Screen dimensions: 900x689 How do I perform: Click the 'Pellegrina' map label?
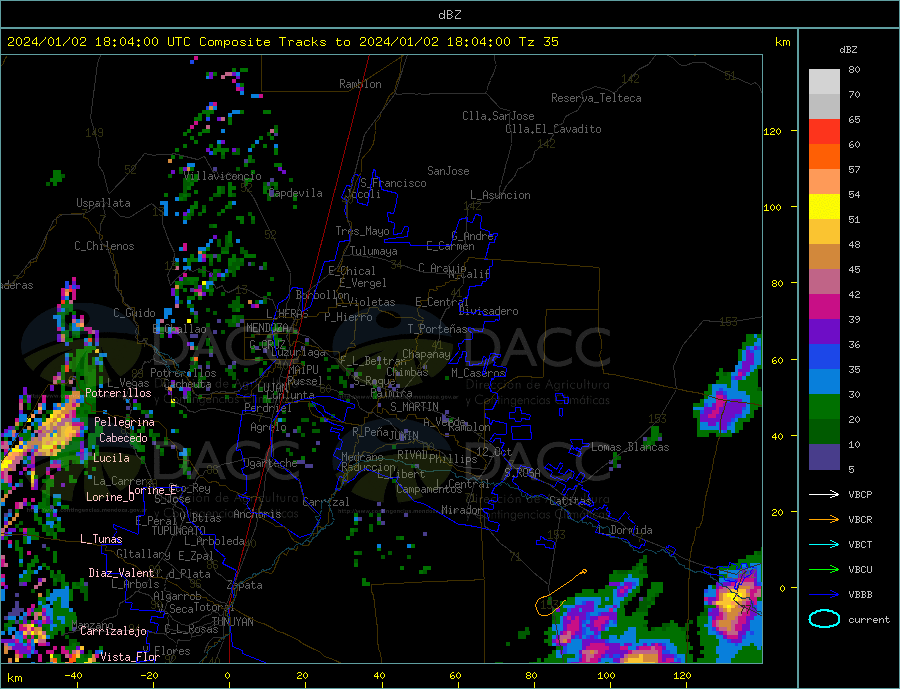pos(125,423)
